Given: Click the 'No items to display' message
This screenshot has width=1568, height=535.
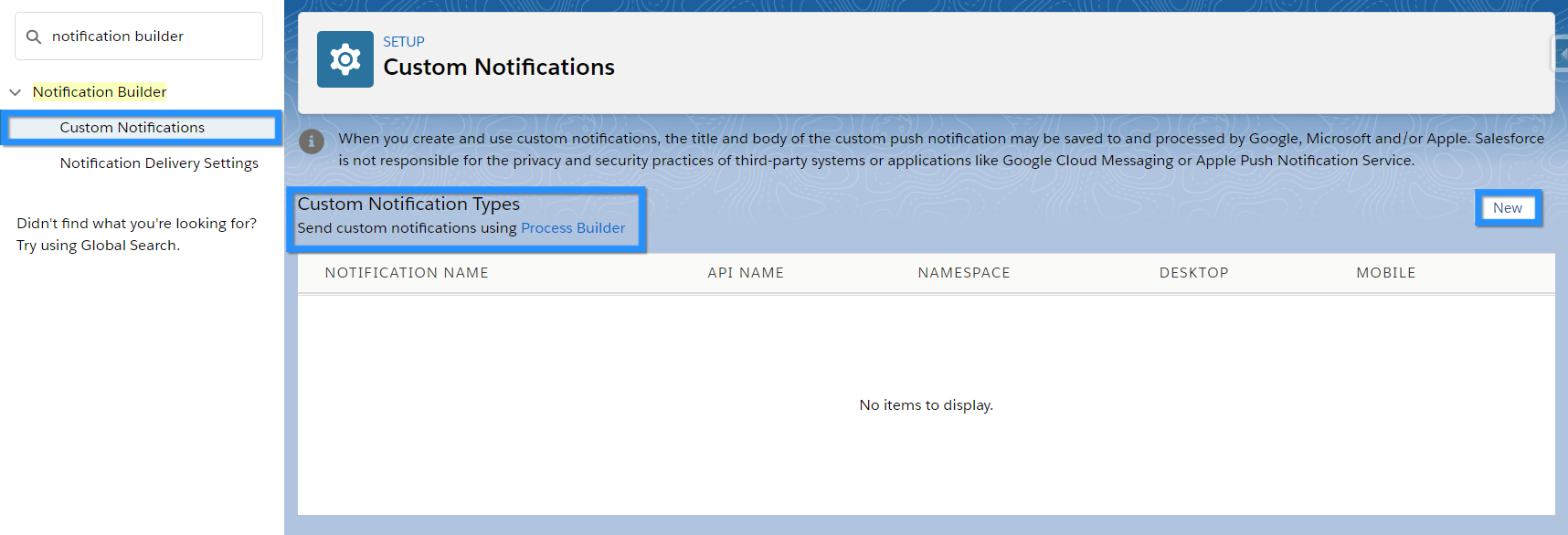Looking at the screenshot, I should pos(926,405).
